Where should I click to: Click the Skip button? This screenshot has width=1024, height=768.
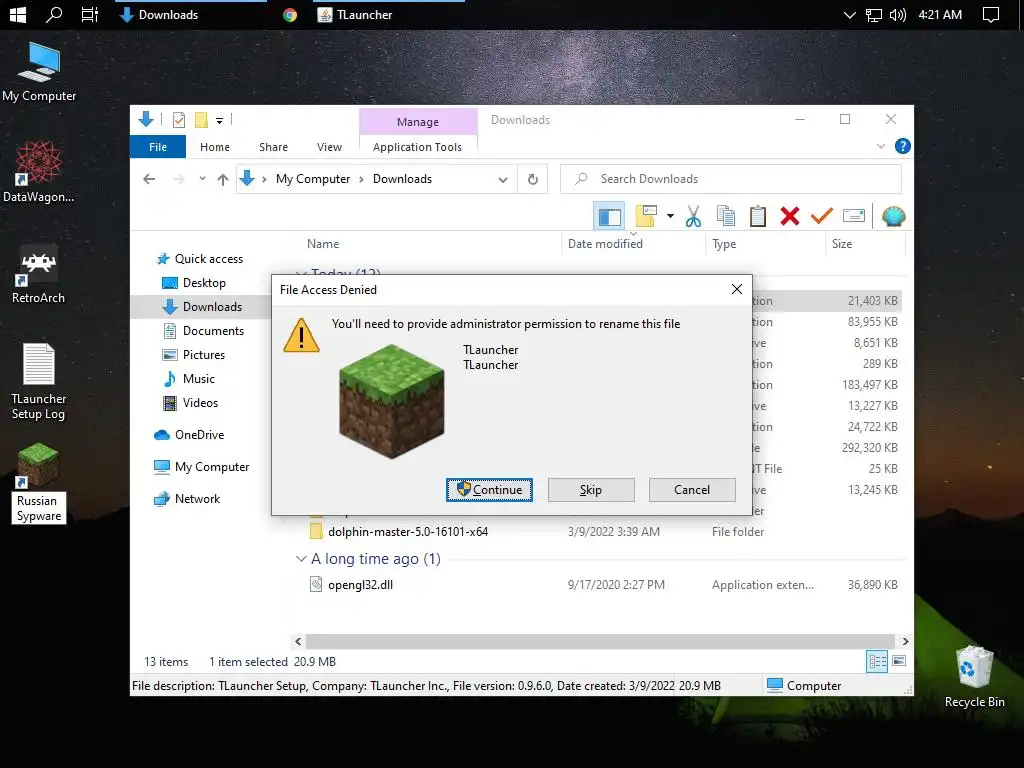pos(591,490)
